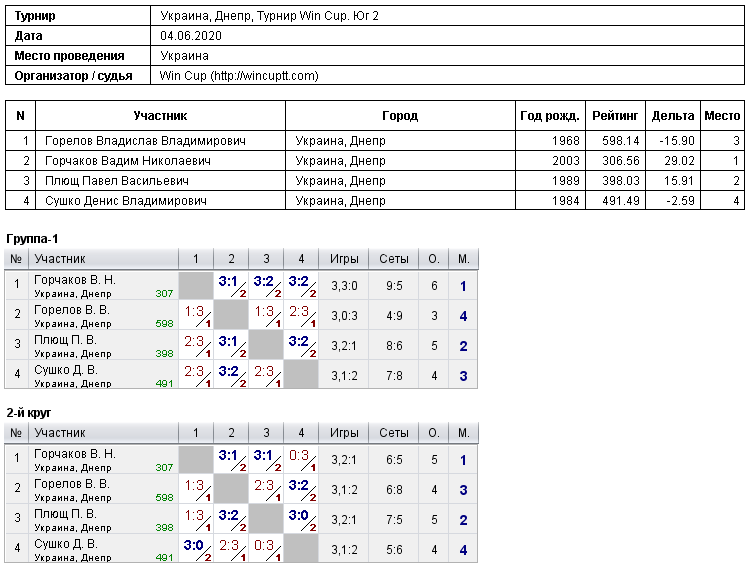Screen dimensions: 750x568
Task: Click delta value 15.91
Action: click(x=679, y=181)
